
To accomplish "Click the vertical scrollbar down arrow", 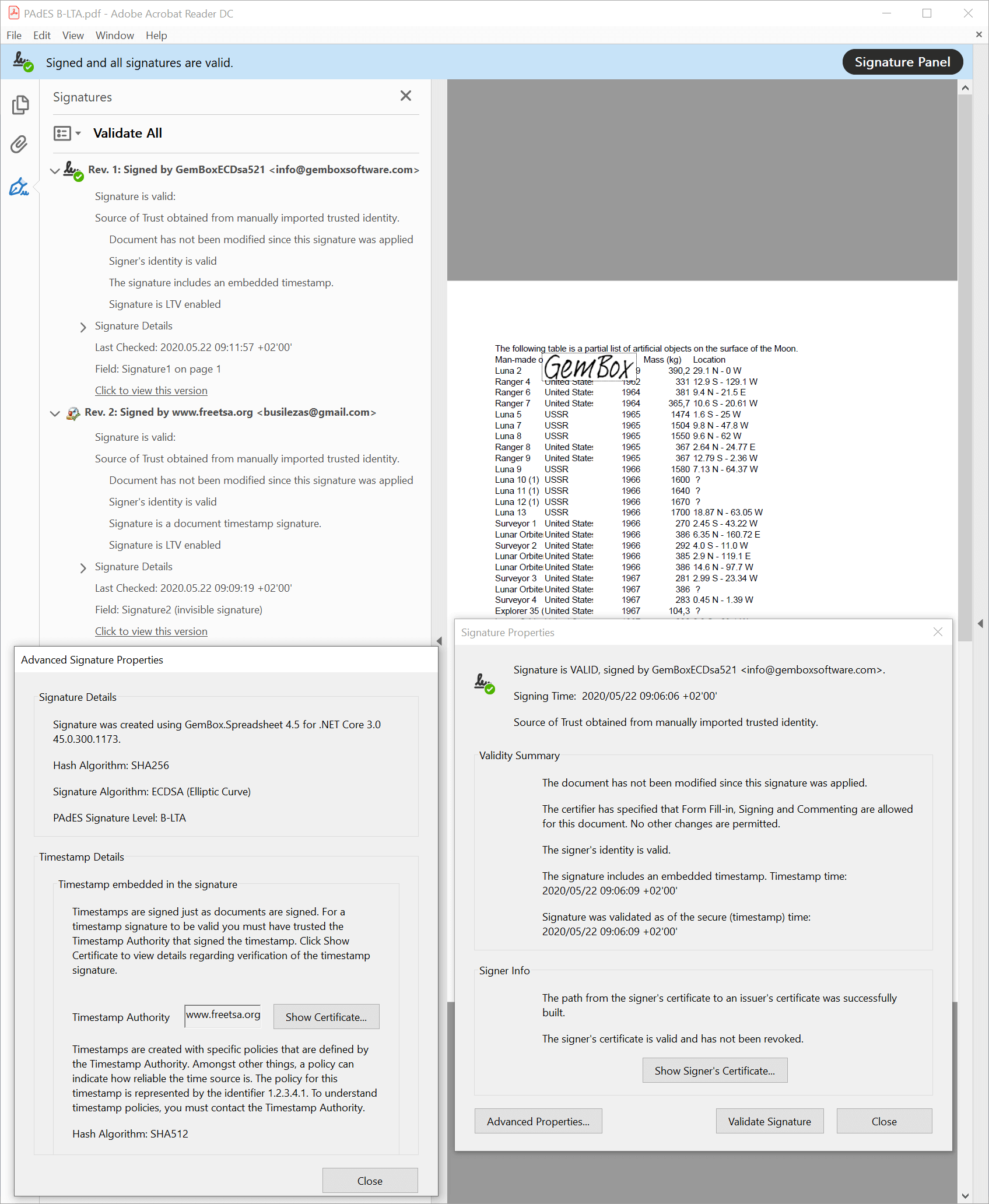I will [x=965, y=1196].
